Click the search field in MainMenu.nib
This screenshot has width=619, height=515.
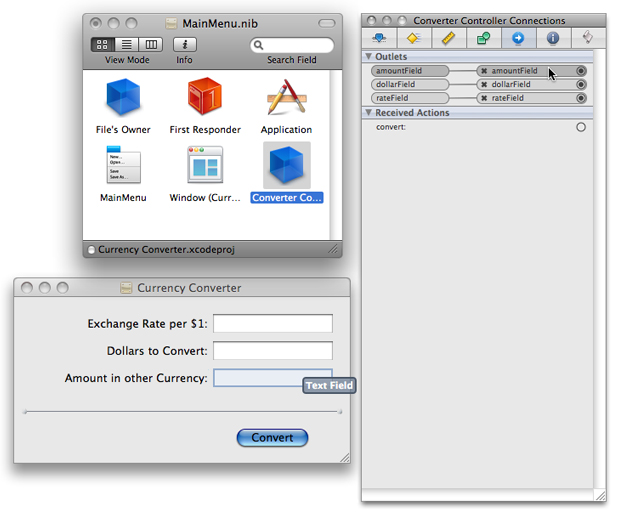pos(292,45)
